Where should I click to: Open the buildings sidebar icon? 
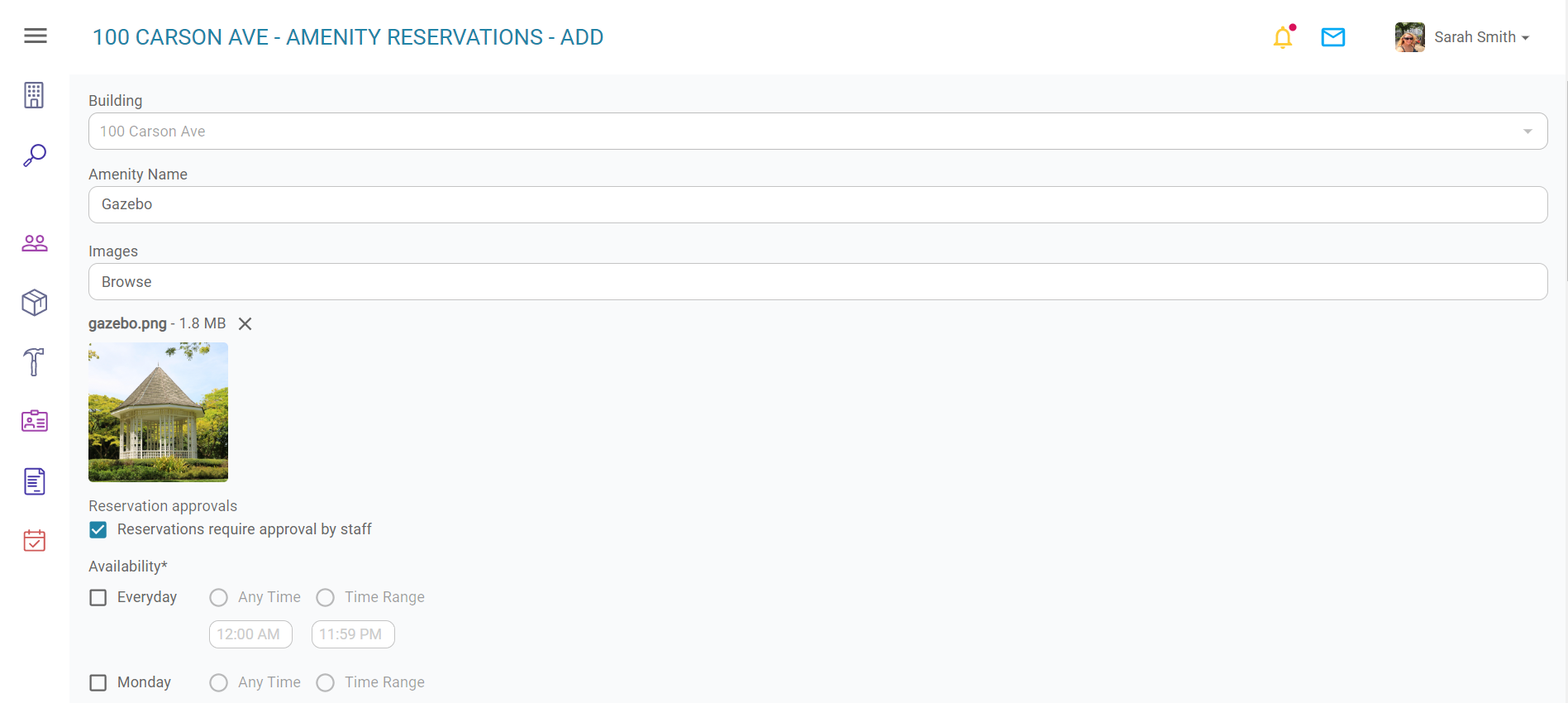pos(34,95)
